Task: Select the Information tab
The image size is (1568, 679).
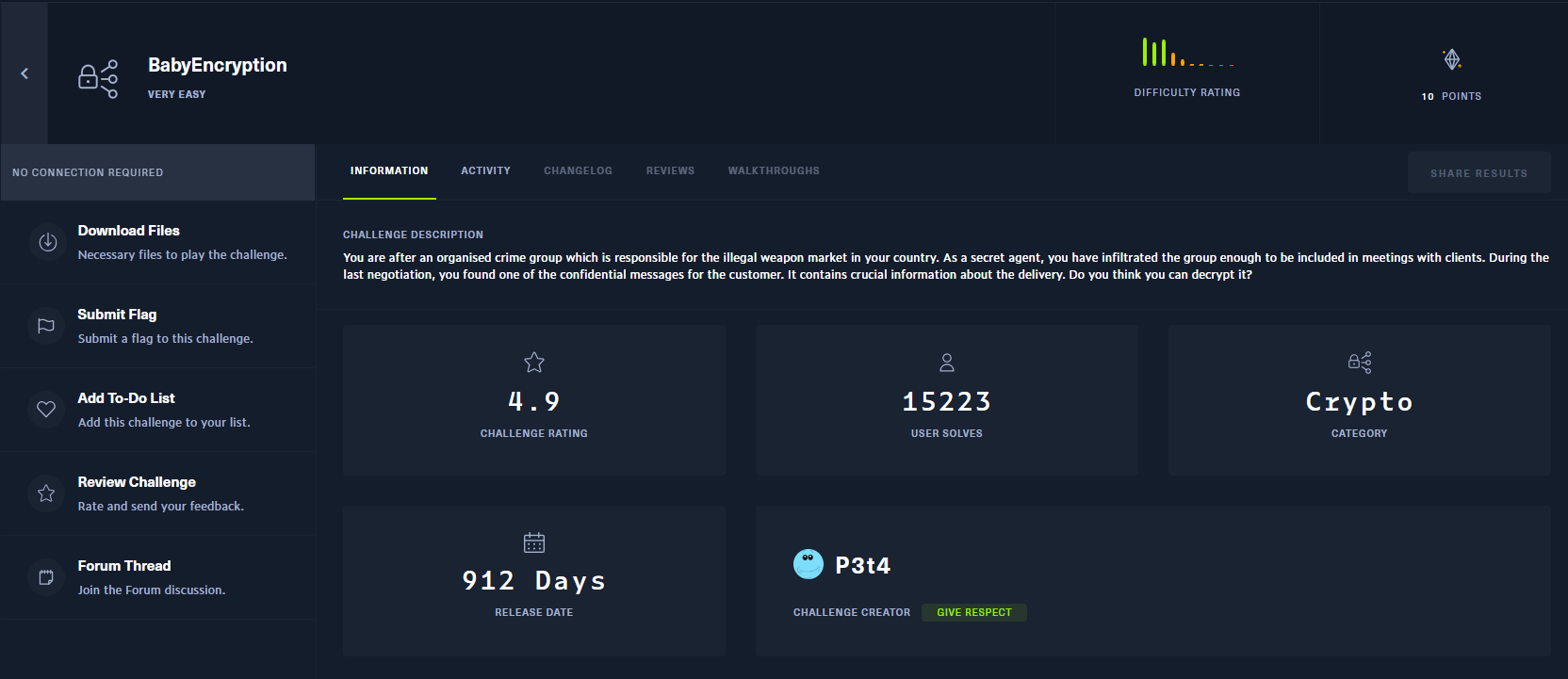Action: point(389,171)
